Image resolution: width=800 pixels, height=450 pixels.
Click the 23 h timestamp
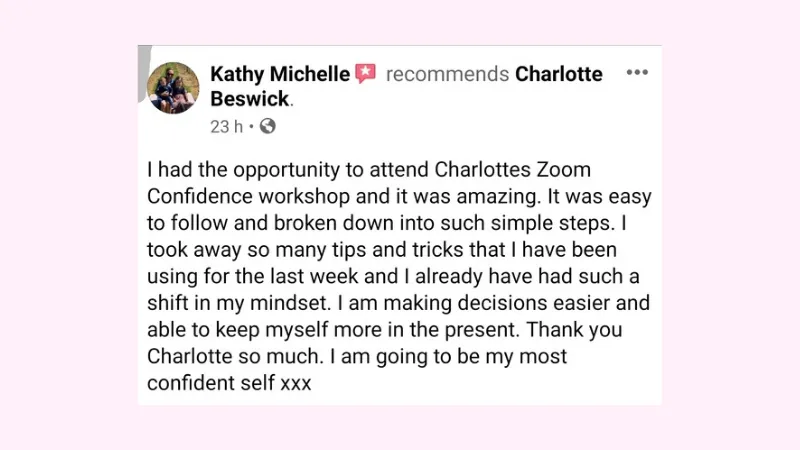[x=227, y=127]
